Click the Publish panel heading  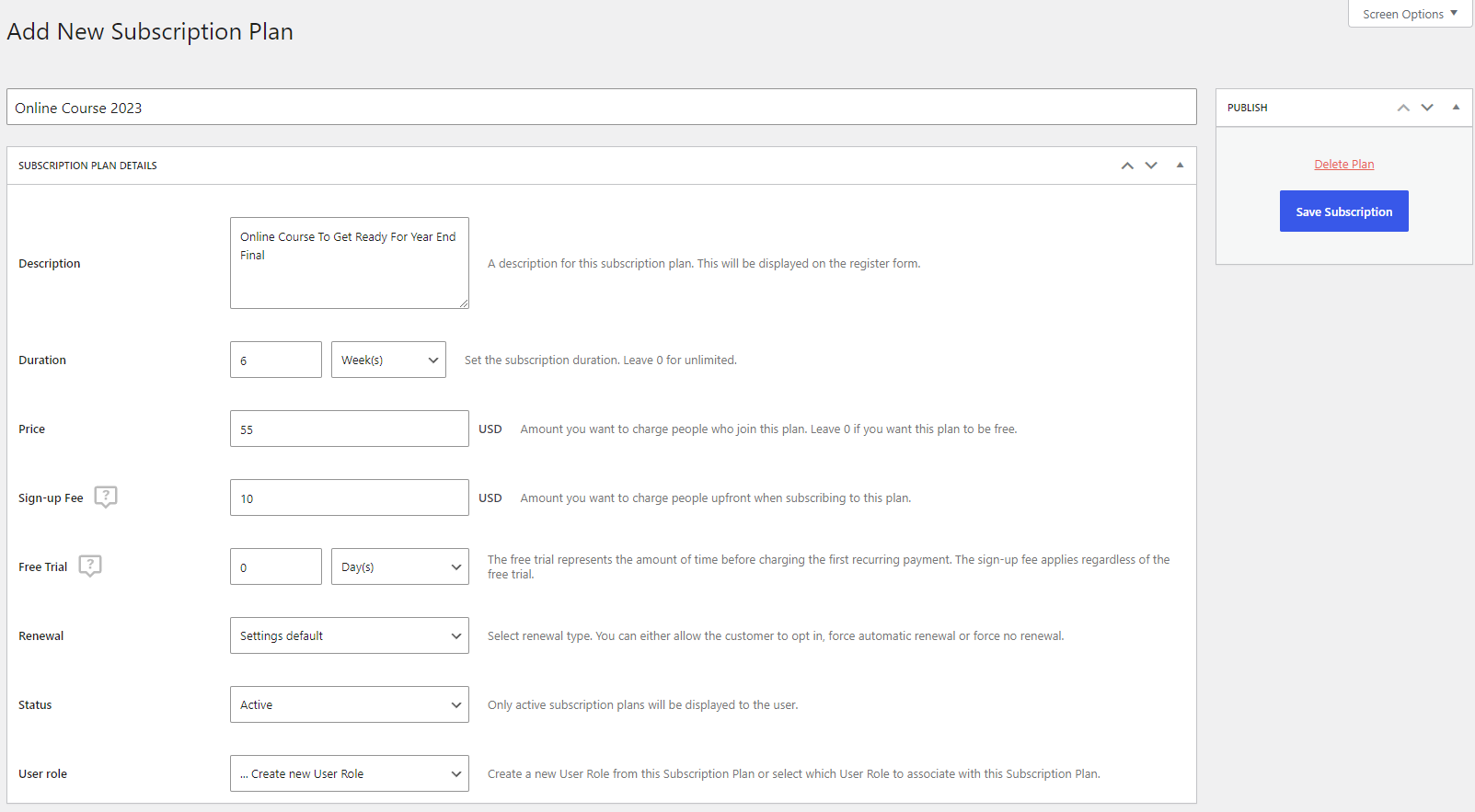coord(1248,108)
